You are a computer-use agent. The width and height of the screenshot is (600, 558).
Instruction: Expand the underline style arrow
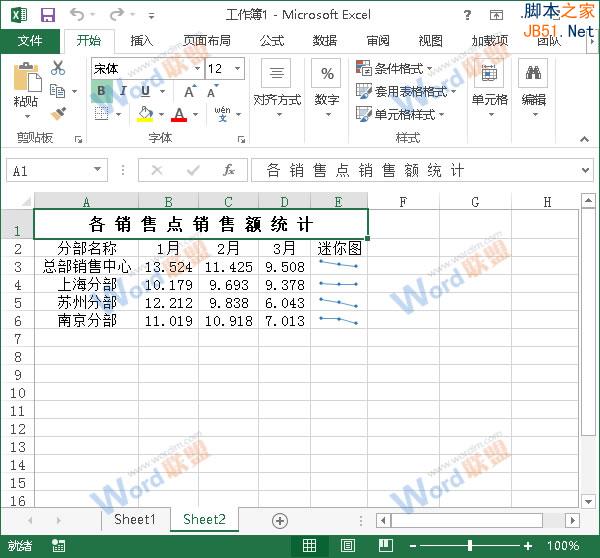click(163, 91)
